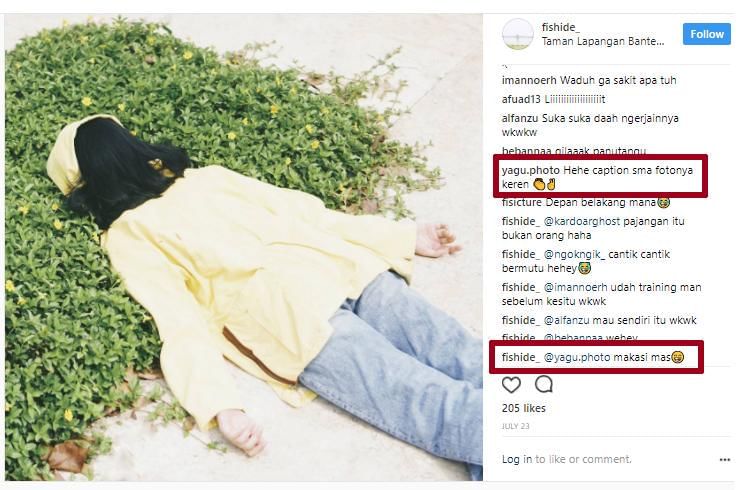Open the three-dots more options menu

tap(725, 459)
